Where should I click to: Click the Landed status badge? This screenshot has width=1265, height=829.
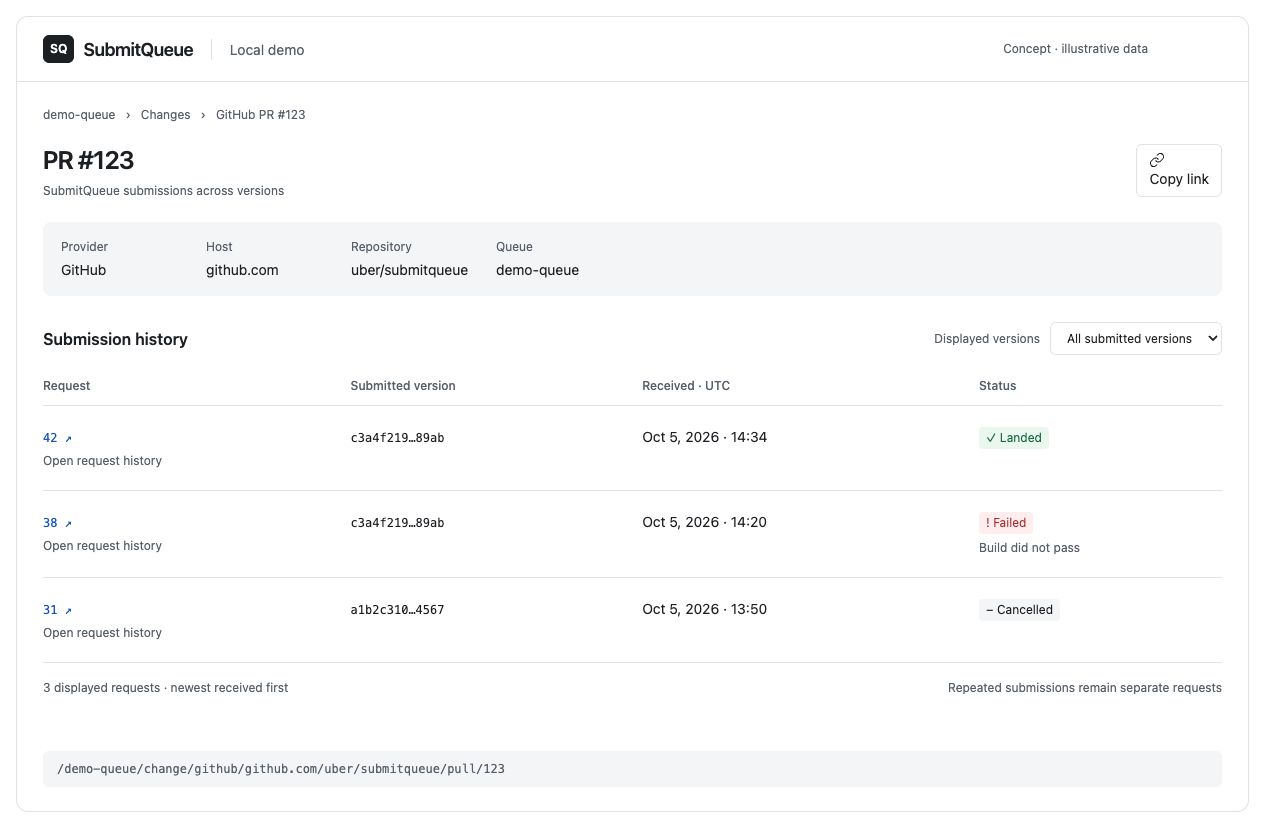coord(1013,437)
